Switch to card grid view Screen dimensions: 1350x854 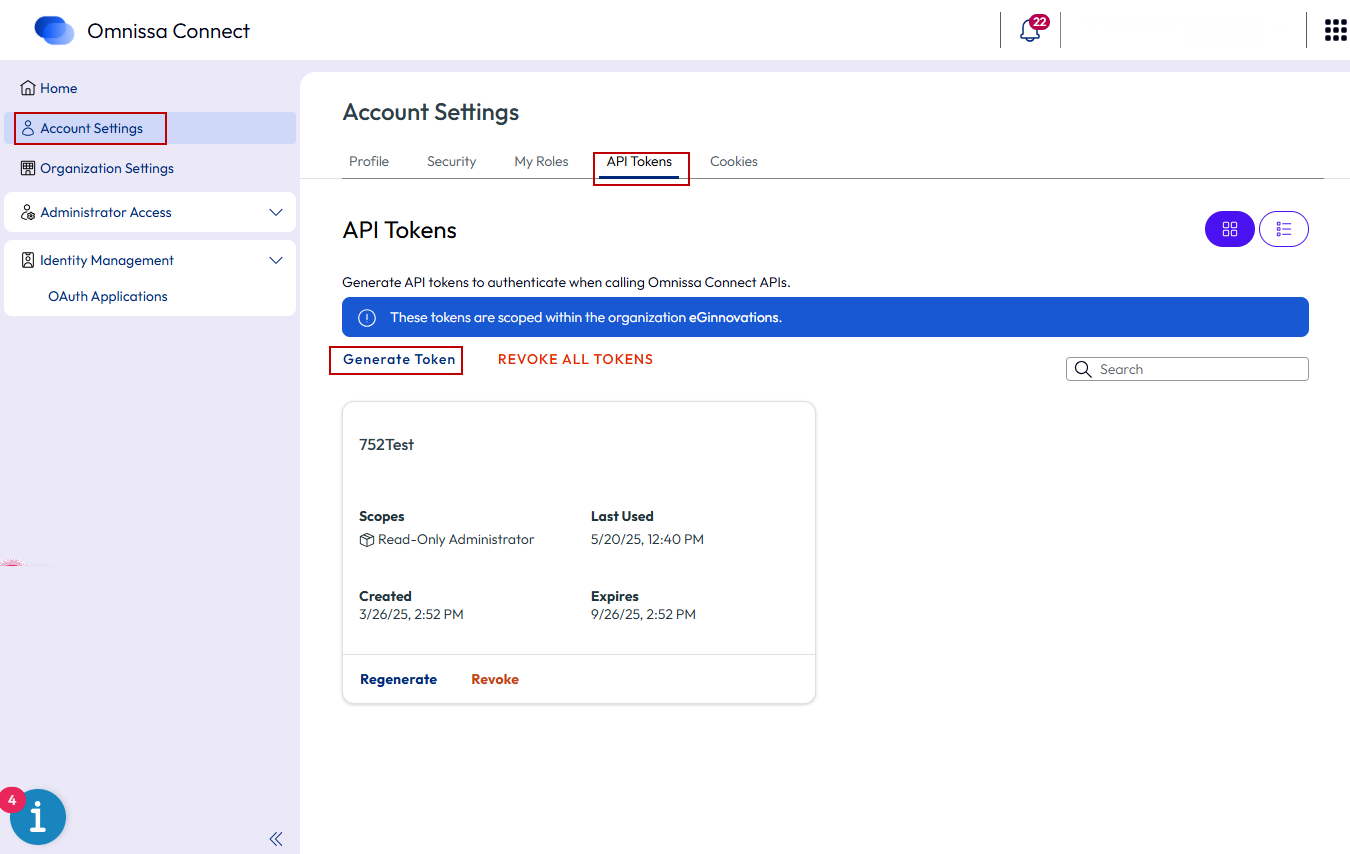[x=1229, y=229]
